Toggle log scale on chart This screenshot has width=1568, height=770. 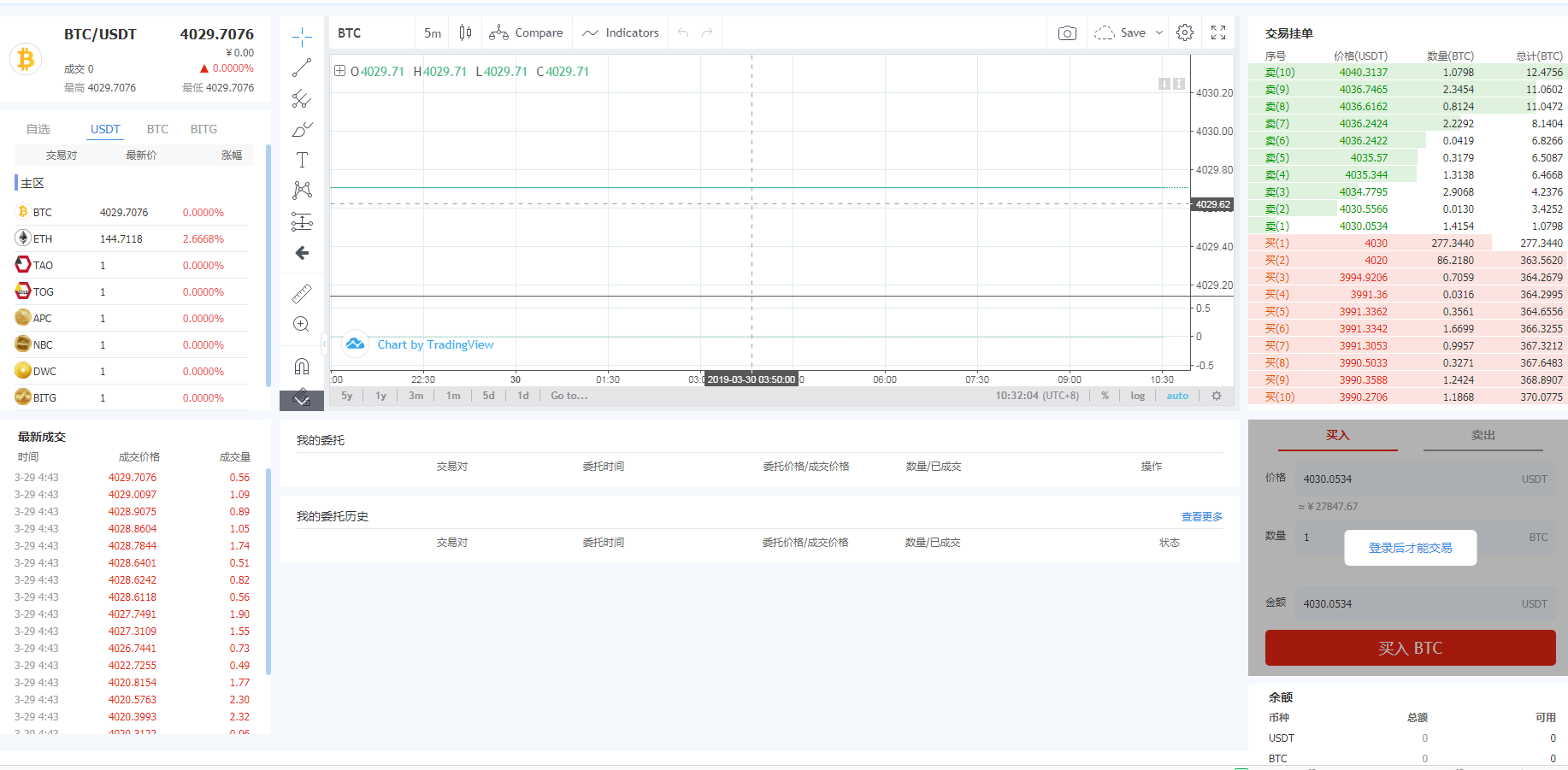coord(1137,396)
